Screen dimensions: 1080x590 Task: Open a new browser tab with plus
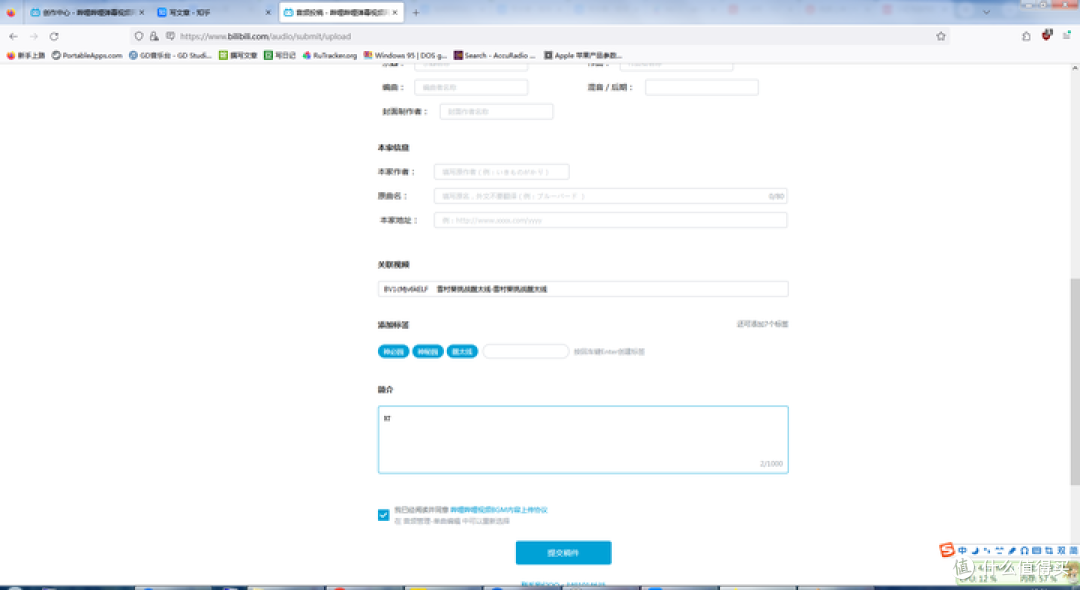pyautogui.click(x=415, y=12)
